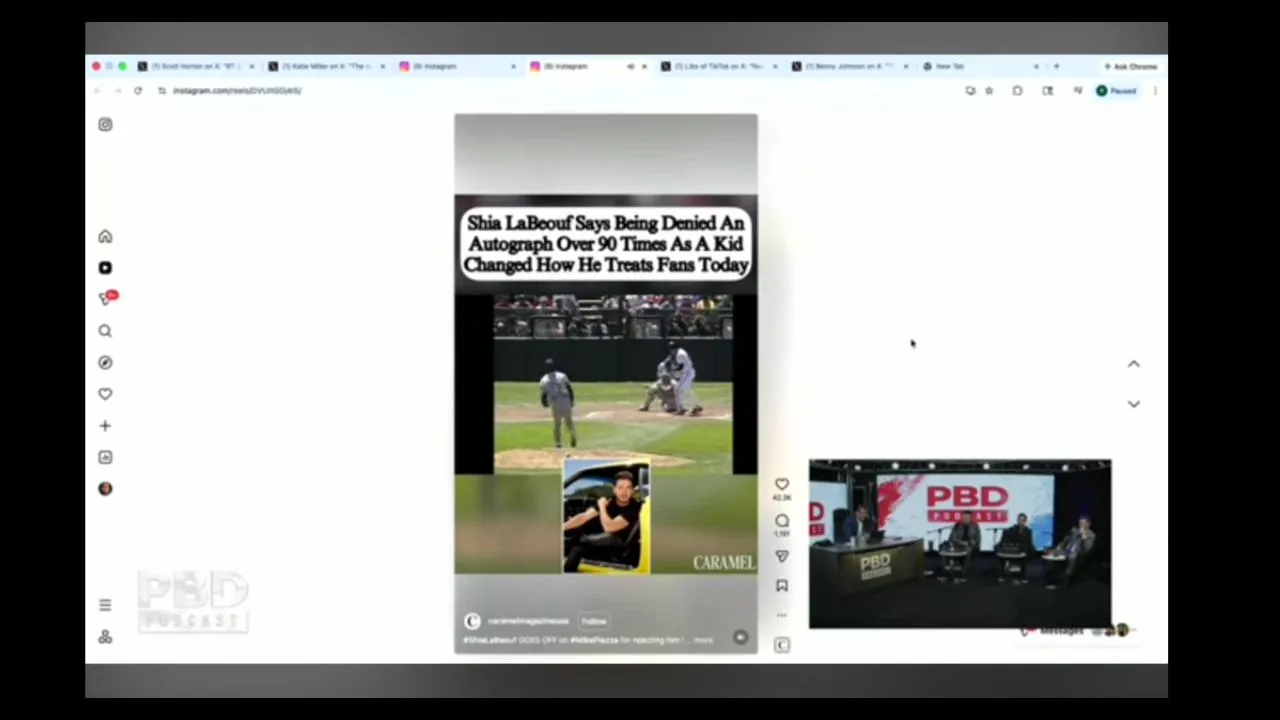Image resolution: width=1280 pixels, height=720 pixels.
Task: Go to Instagram Home from the sidebar
Action: pos(105,237)
